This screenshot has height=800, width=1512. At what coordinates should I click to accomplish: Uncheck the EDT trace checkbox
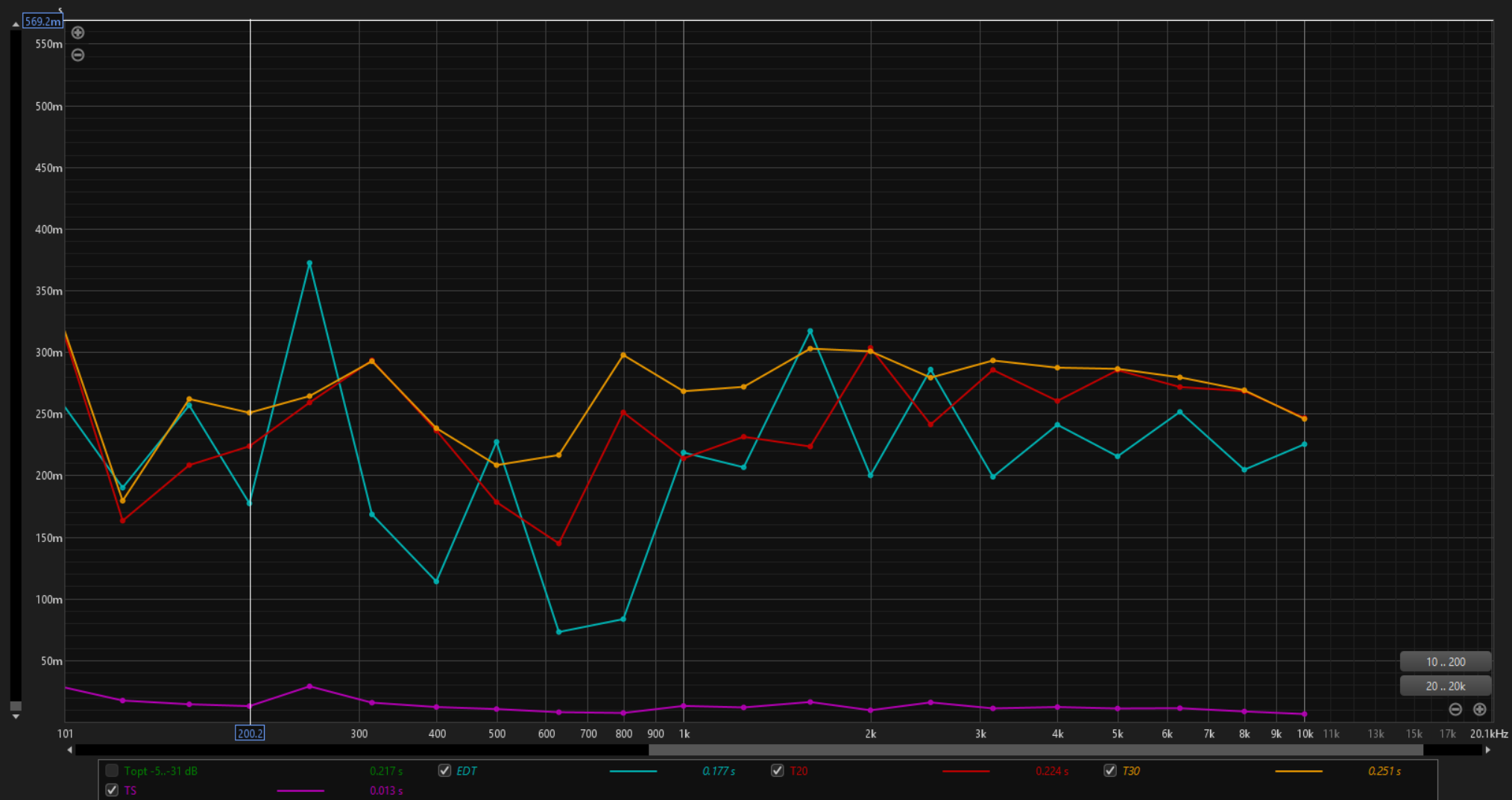click(444, 771)
